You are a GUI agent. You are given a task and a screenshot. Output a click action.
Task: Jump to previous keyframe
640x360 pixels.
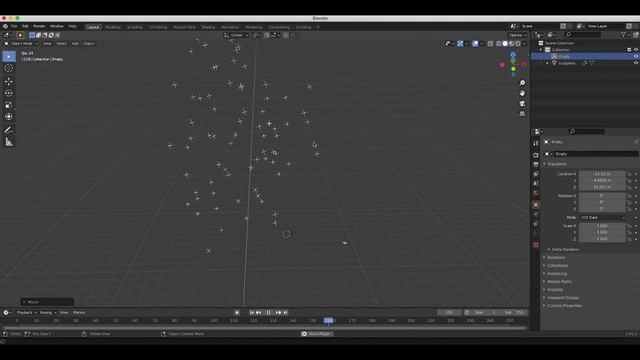point(259,313)
